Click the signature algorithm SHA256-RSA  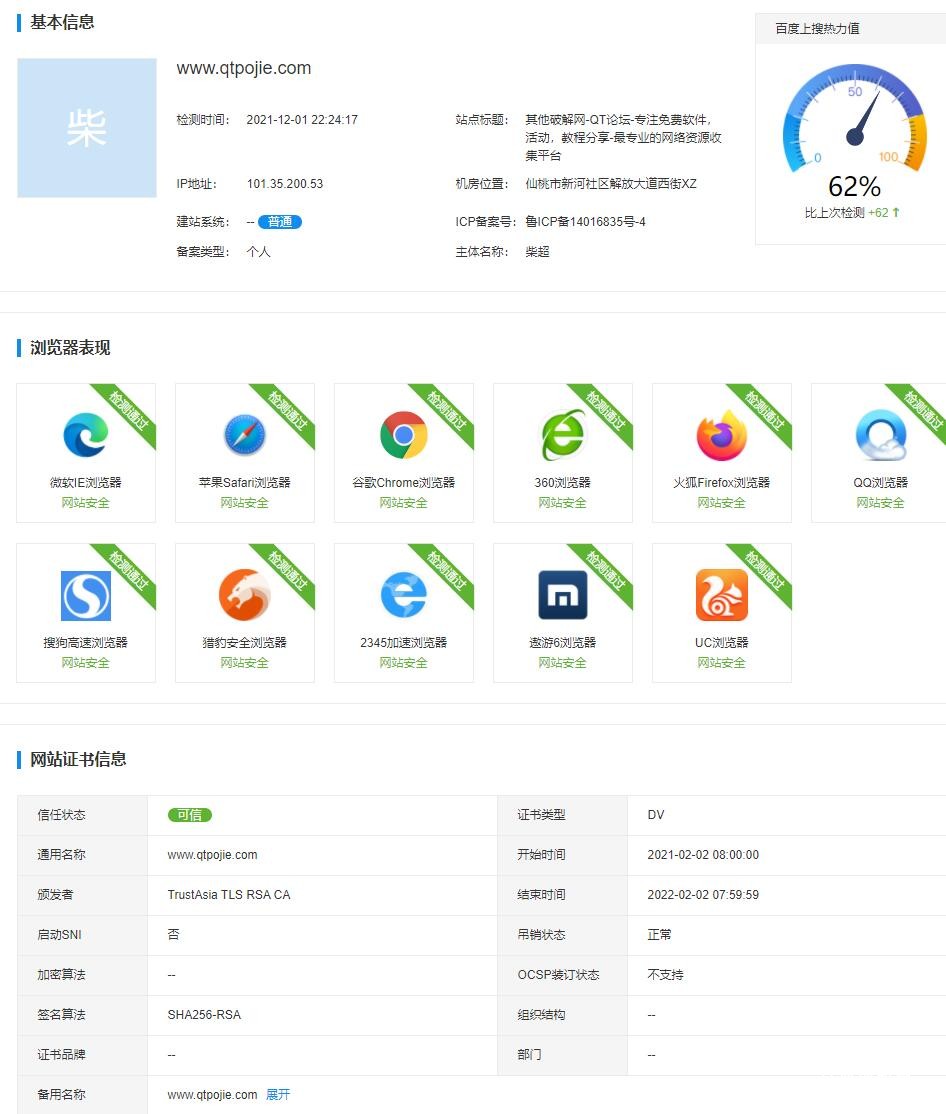click(x=204, y=1015)
